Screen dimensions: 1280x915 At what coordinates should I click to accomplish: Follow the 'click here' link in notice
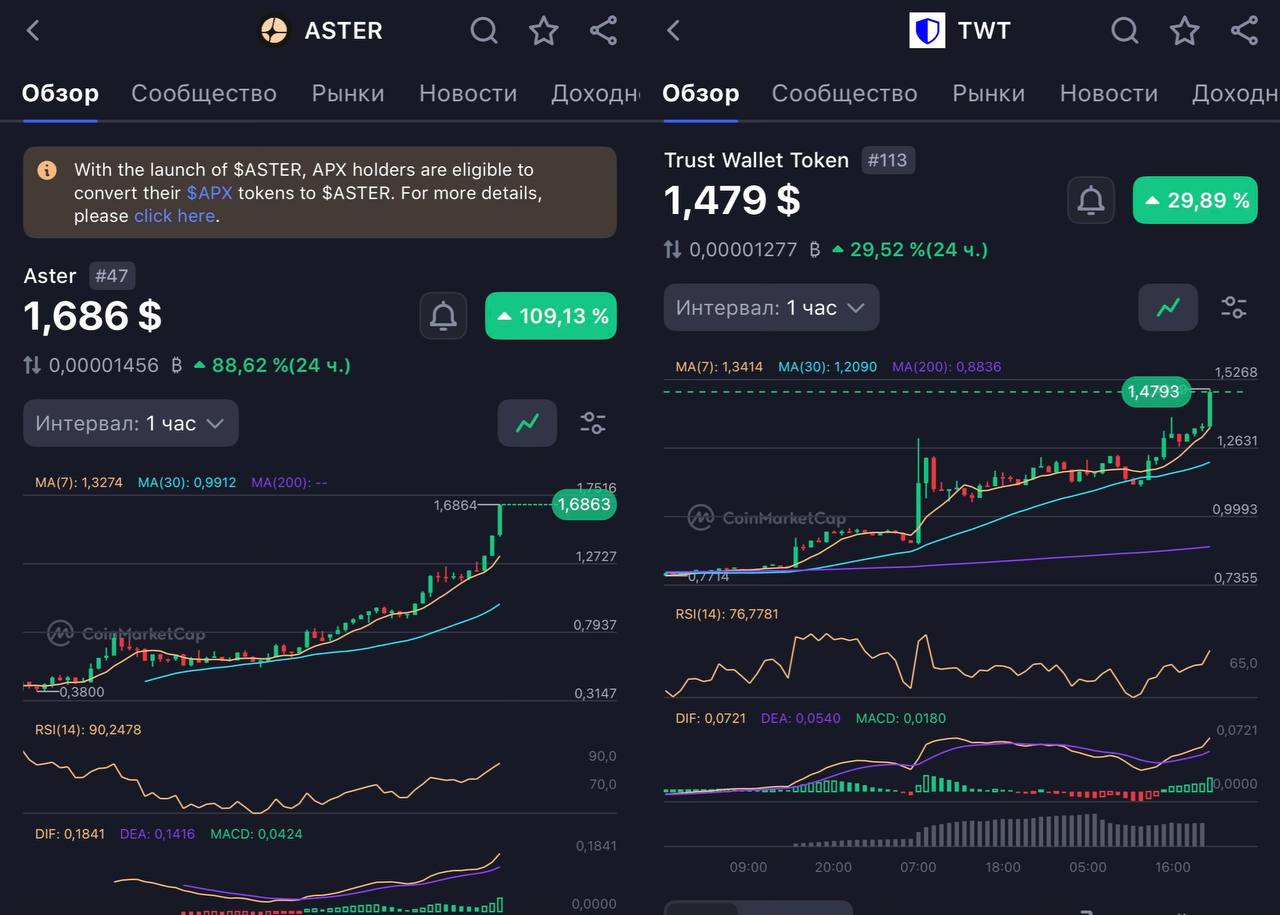click(175, 216)
